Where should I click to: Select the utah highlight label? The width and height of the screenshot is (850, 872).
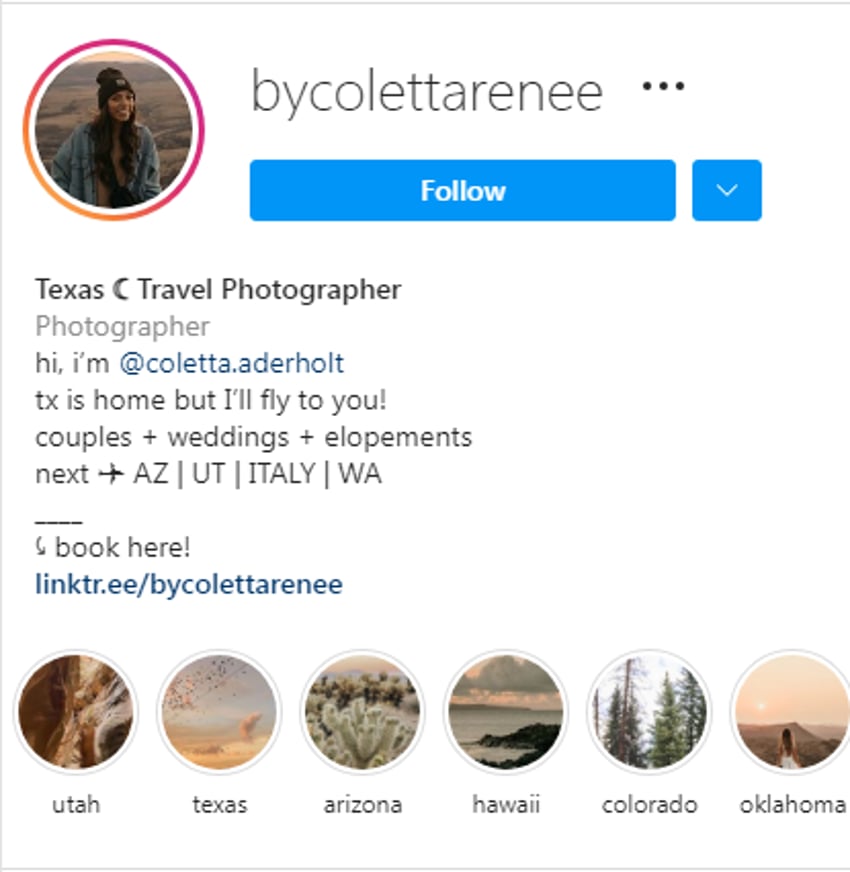pyautogui.click(x=77, y=803)
